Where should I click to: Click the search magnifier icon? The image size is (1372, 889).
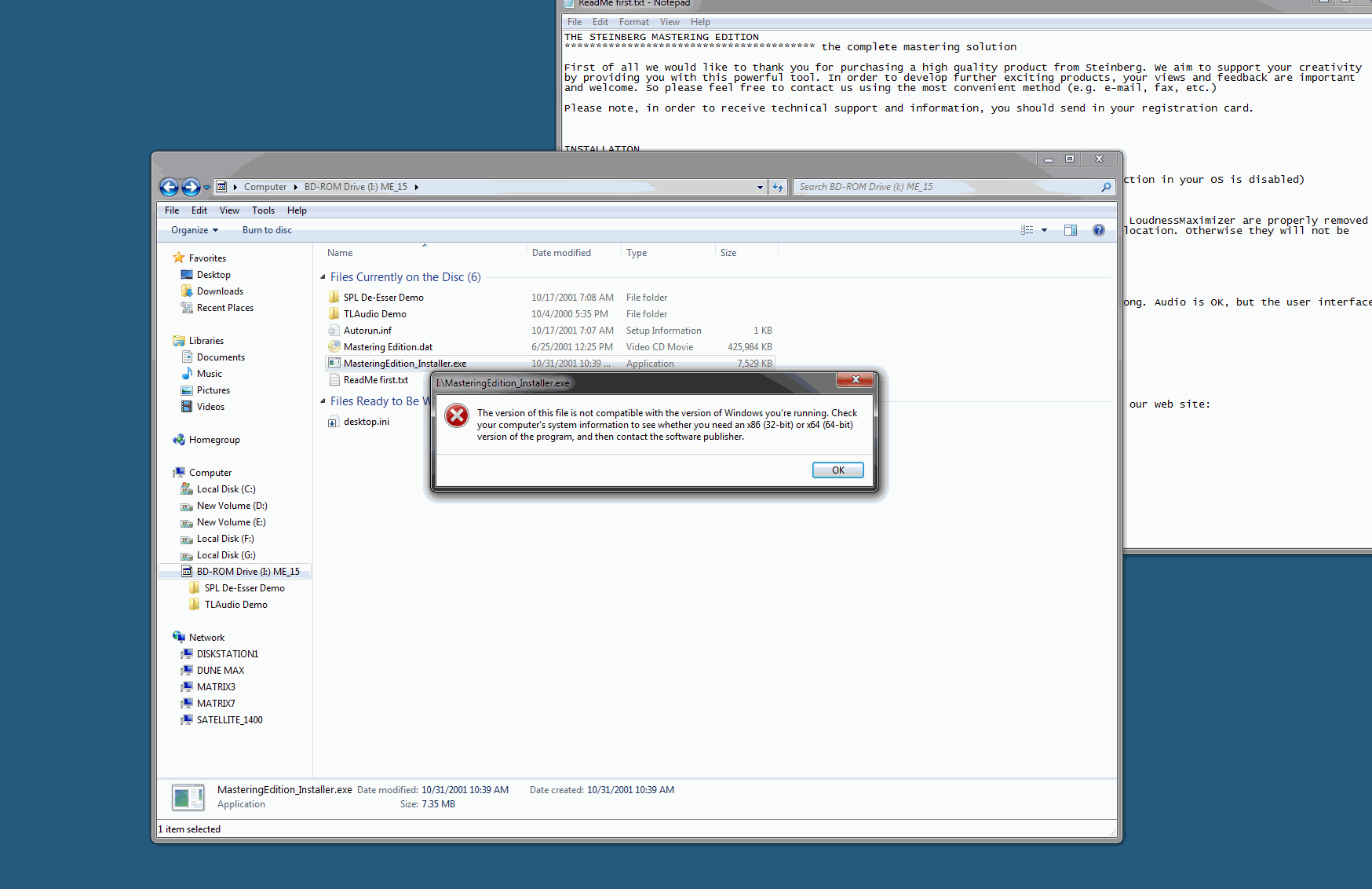coord(1106,187)
